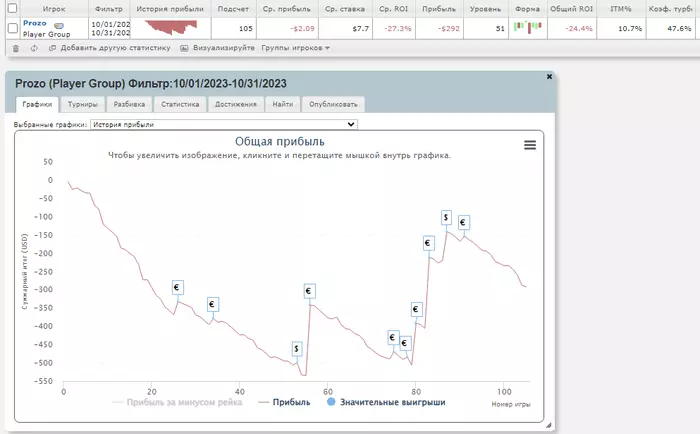This screenshot has height=434, width=700.
Task: Click the copy icon before Добавить другую статистику
Action: [52, 48]
